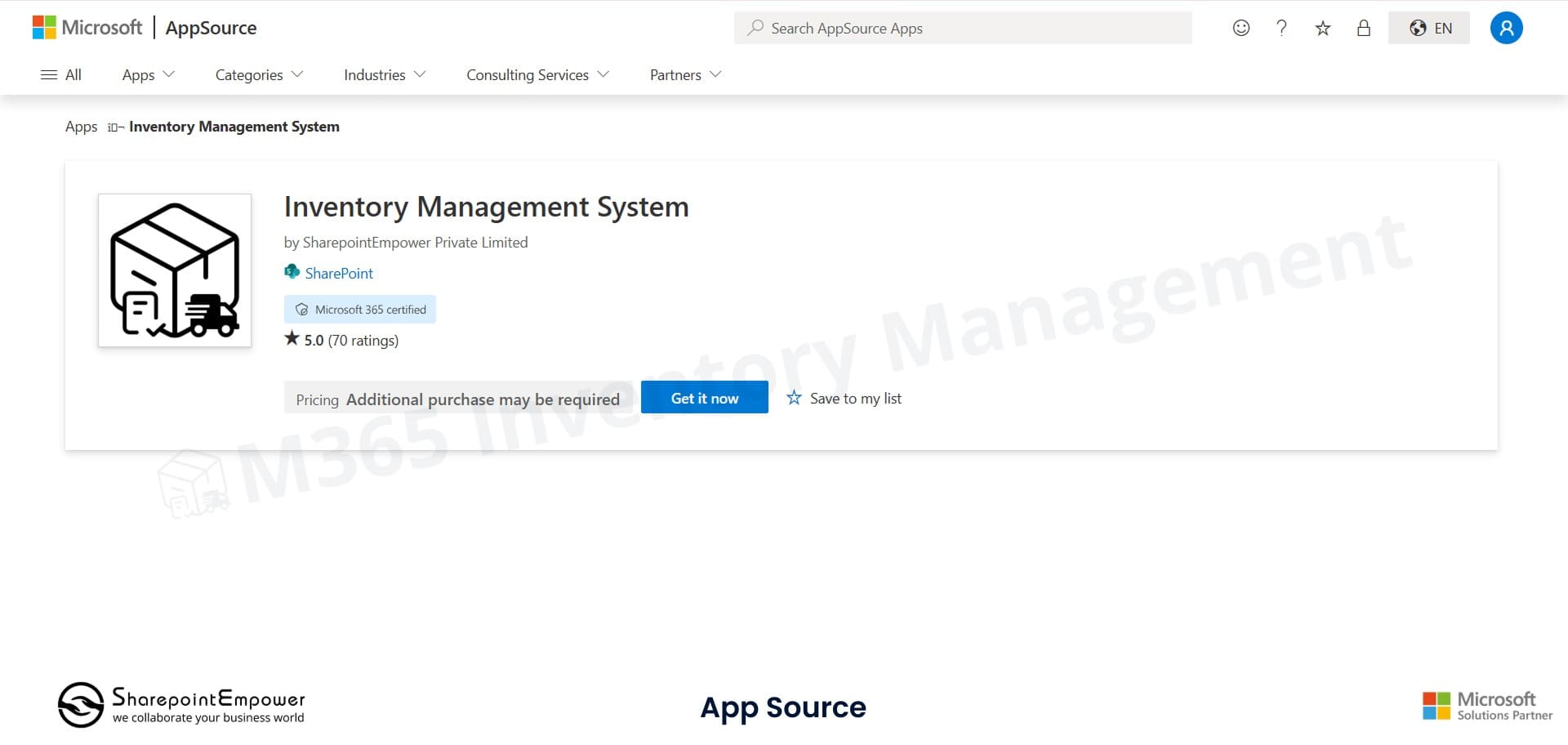Click the inventory box app logo thumbnail
The height and width of the screenshot is (745, 1568).
(x=175, y=270)
